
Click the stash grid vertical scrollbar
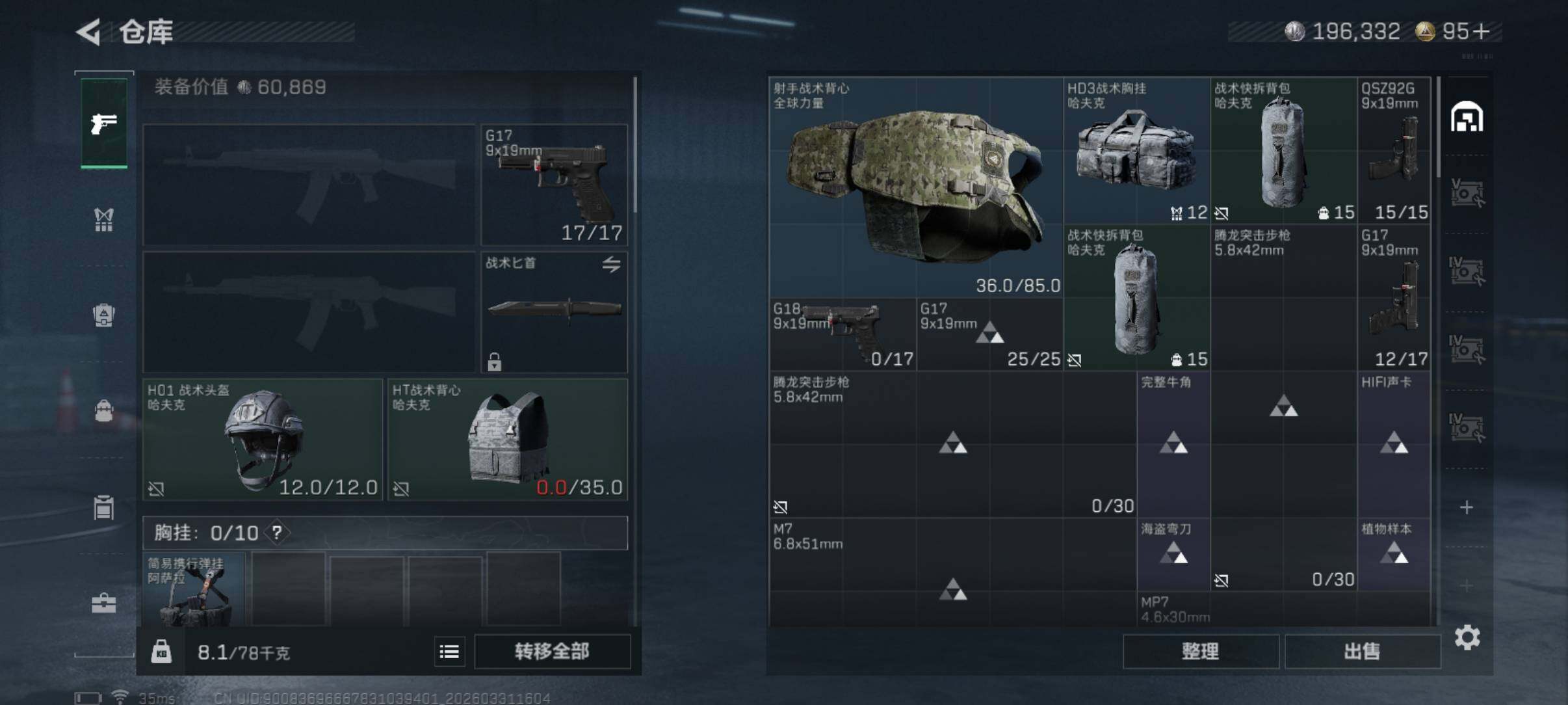tap(1439, 127)
